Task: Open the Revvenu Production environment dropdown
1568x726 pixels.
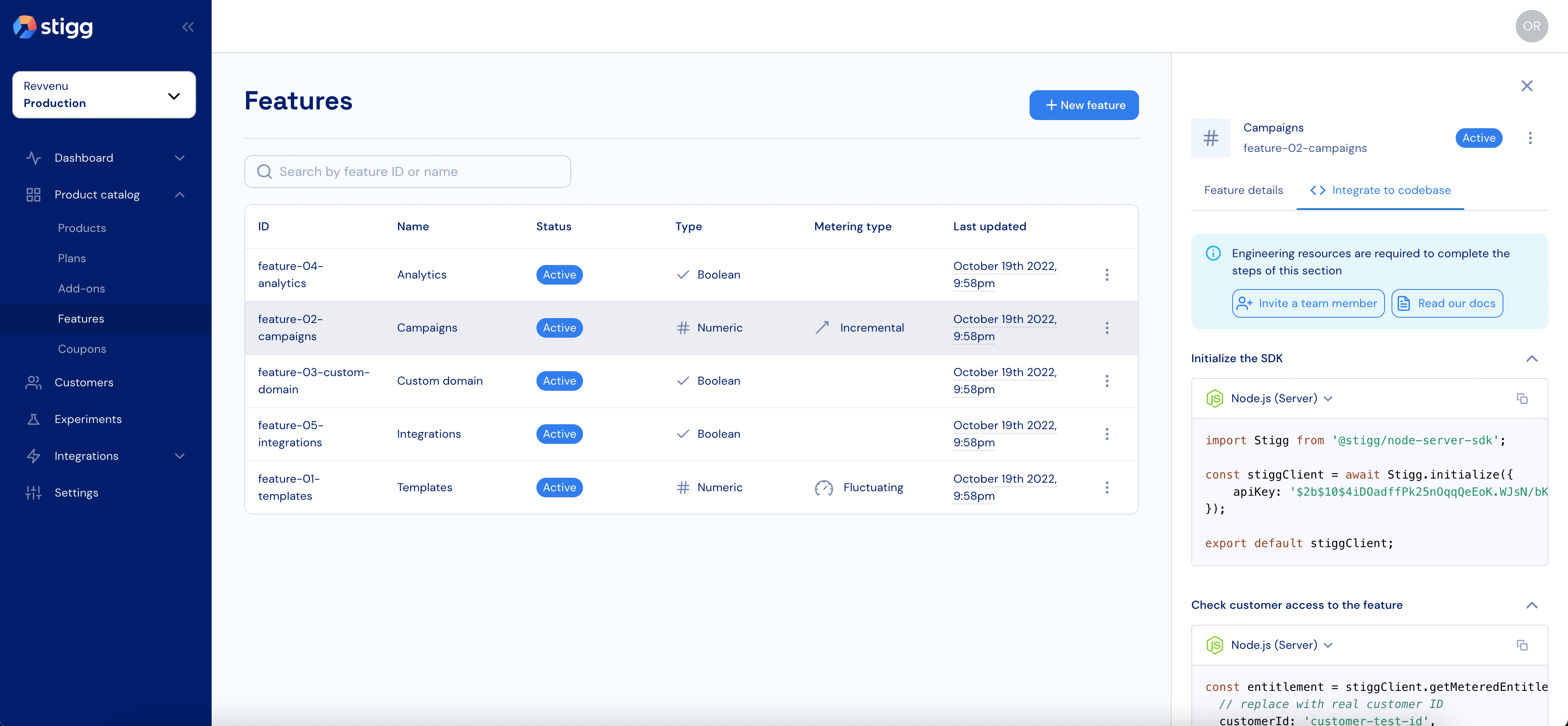Action: (x=104, y=95)
